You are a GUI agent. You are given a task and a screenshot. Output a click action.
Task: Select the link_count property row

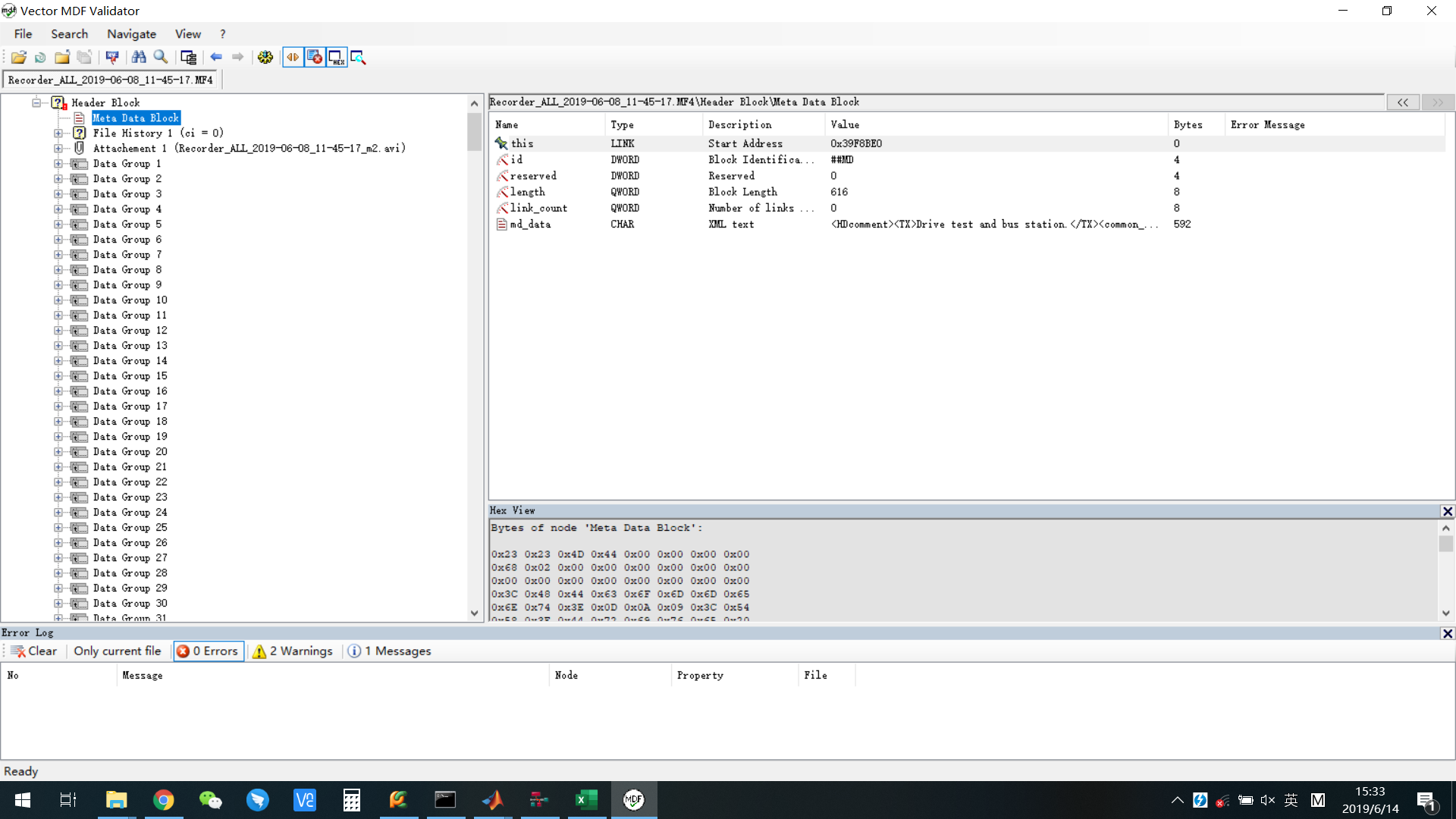pyautogui.click(x=967, y=208)
